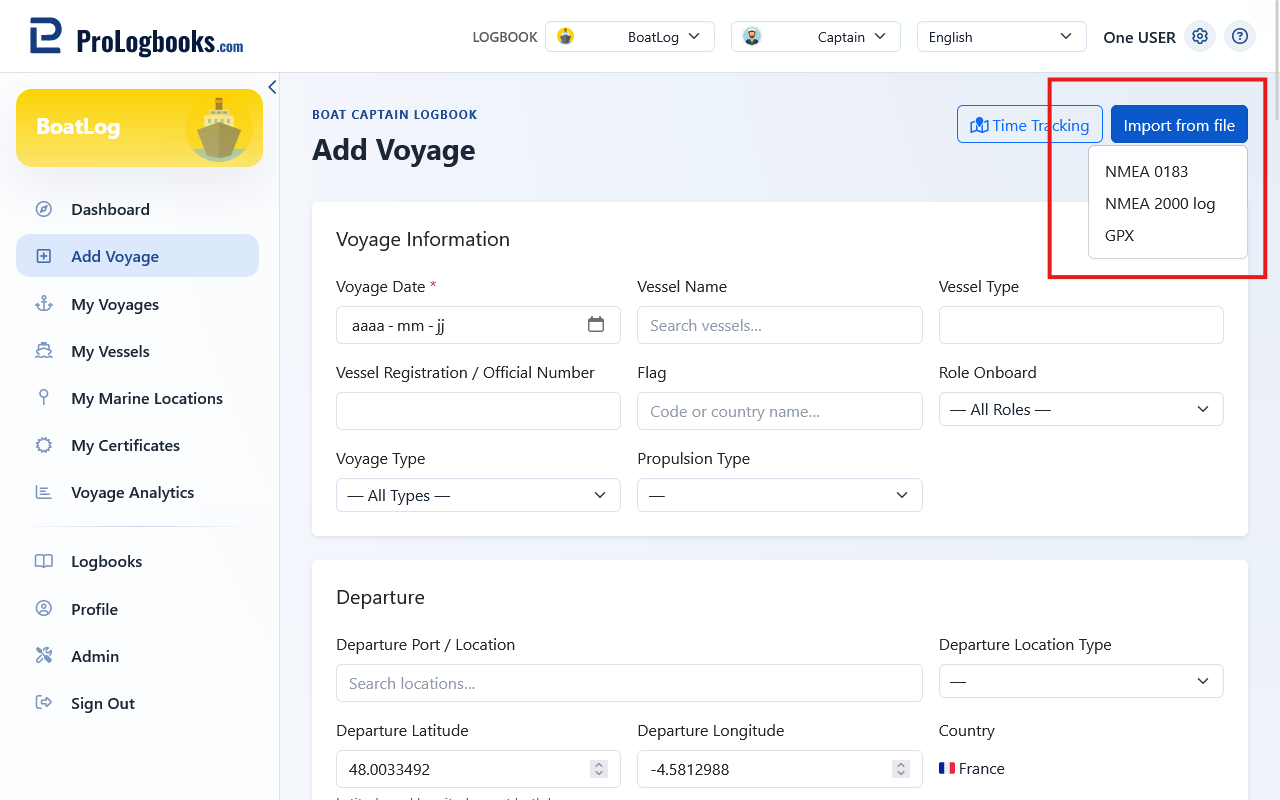This screenshot has height=800, width=1280.
Task: Open the settings gear icon
Action: (x=1200, y=36)
